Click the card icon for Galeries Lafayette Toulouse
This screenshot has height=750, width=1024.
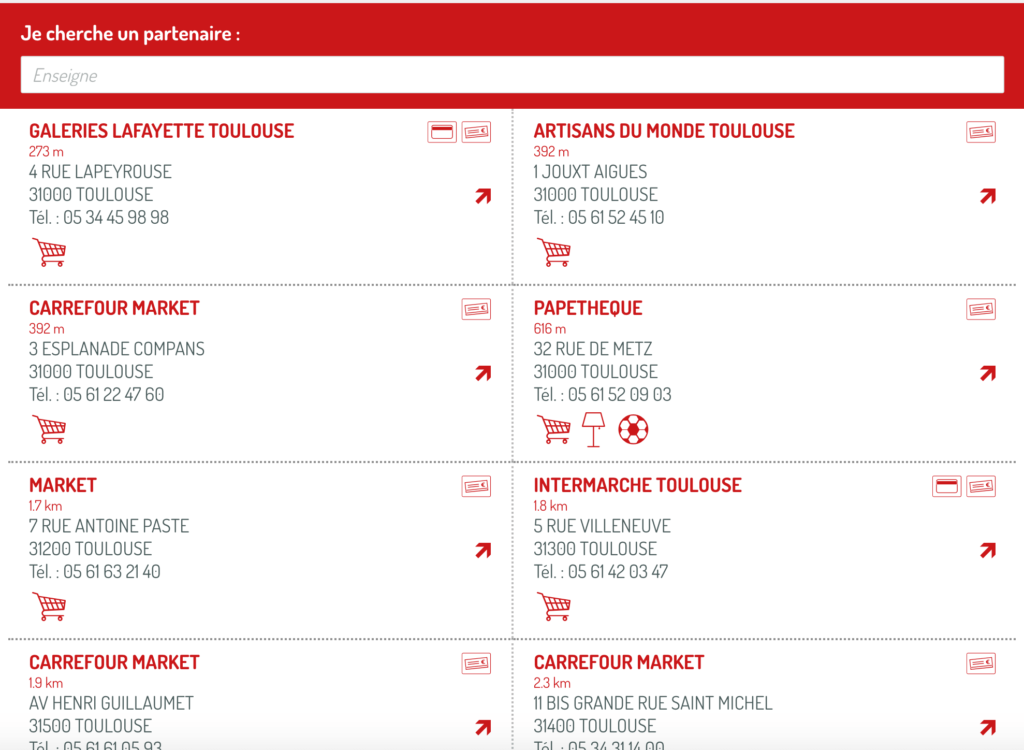coord(442,132)
